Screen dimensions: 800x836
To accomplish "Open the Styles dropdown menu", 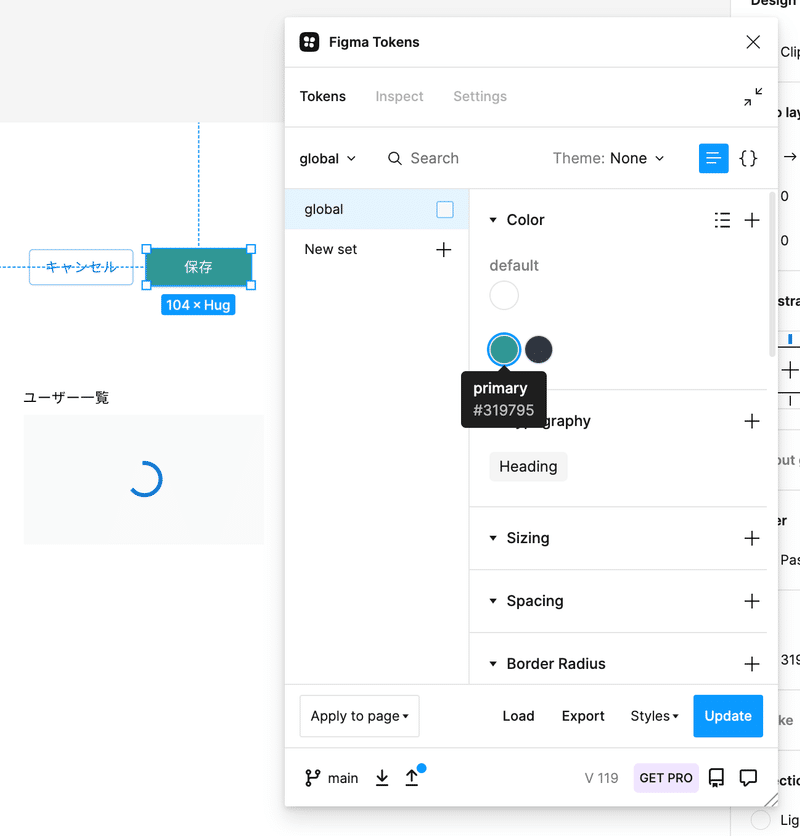I will (x=654, y=716).
